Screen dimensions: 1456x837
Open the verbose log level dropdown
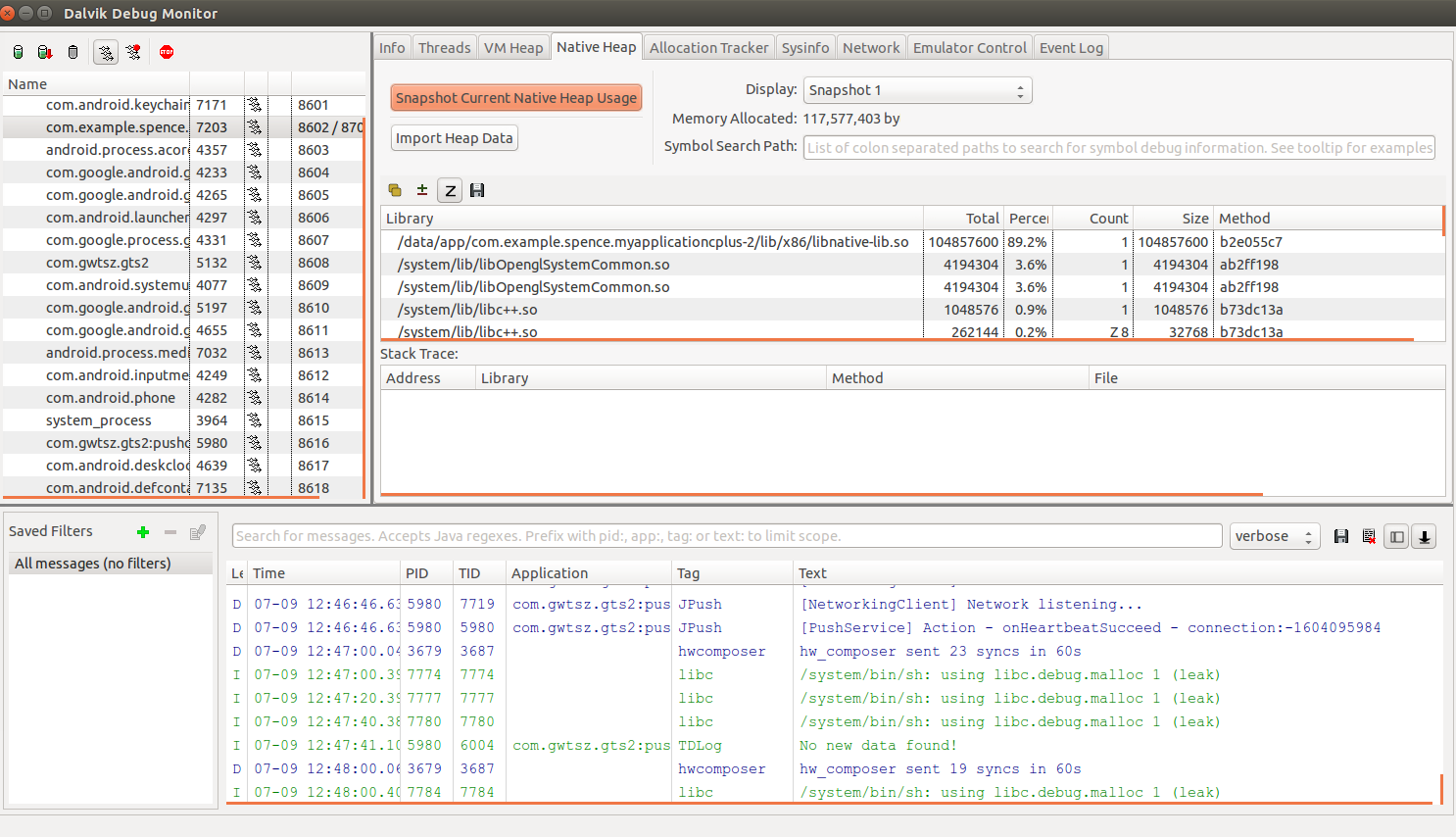pyautogui.click(x=1274, y=536)
